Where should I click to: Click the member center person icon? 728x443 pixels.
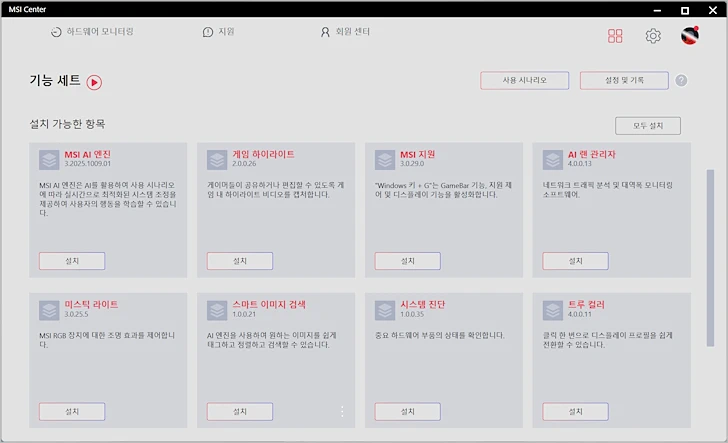tap(325, 32)
